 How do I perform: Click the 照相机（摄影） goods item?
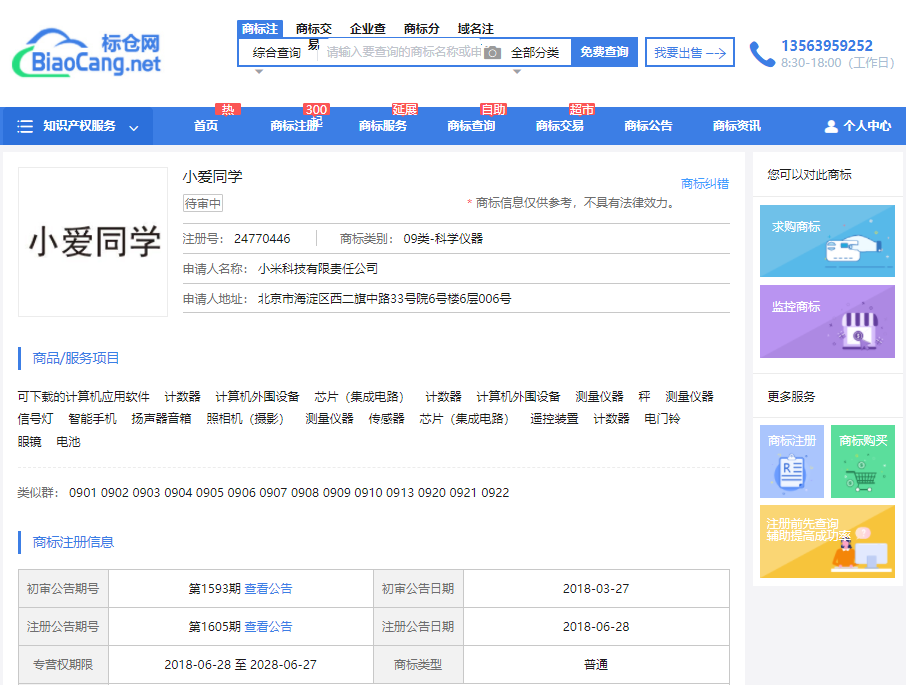pos(248,419)
